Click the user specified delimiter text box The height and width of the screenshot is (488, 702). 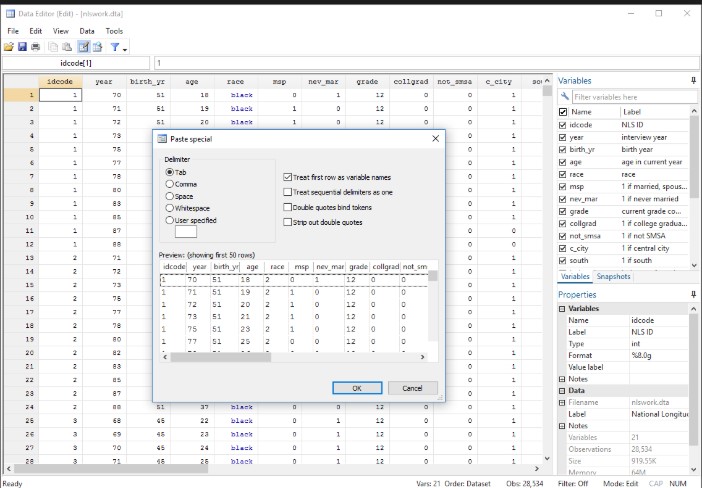pos(186,231)
